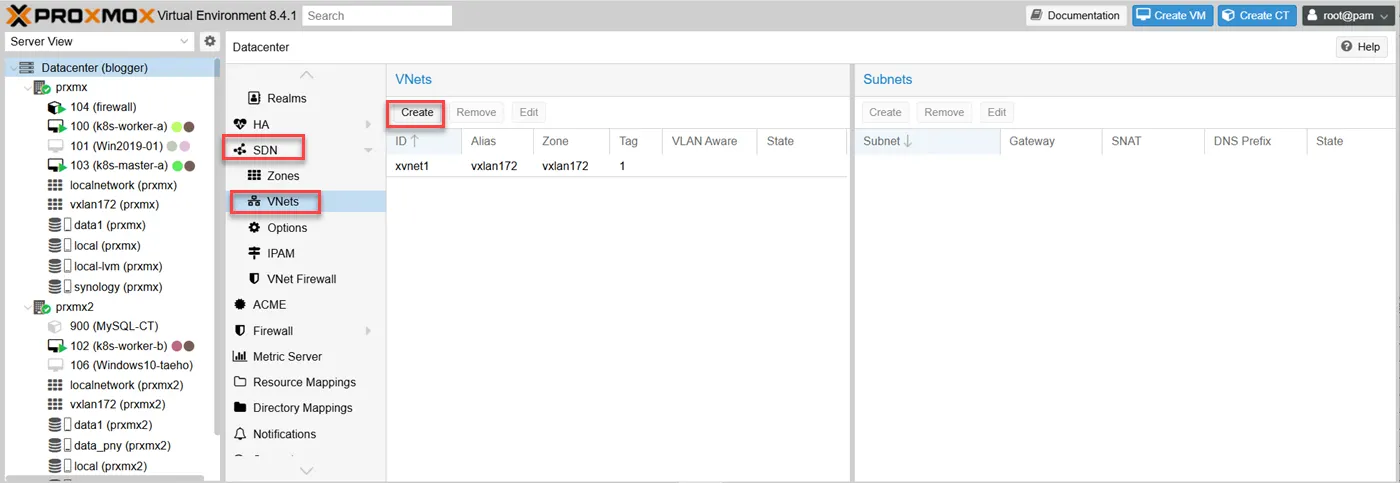Open the IPAM section
Image resolution: width=1400 pixels, height=483 pixels.
pyautogui.click(x=280, y=254)
